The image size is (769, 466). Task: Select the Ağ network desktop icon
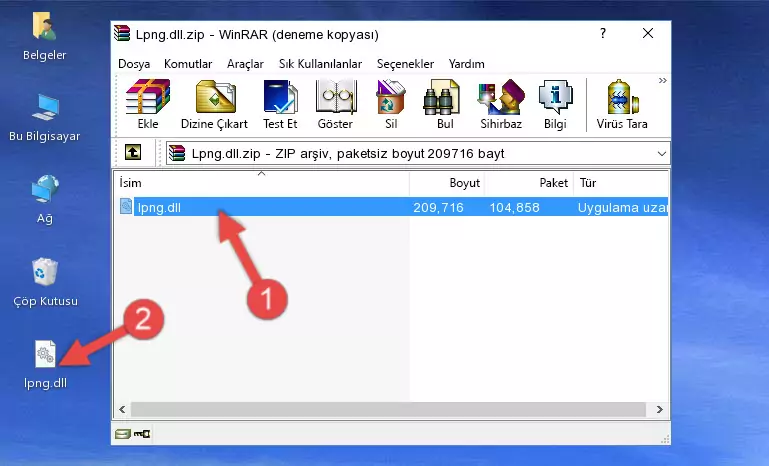pyautogui.click(x=45, y=200)
